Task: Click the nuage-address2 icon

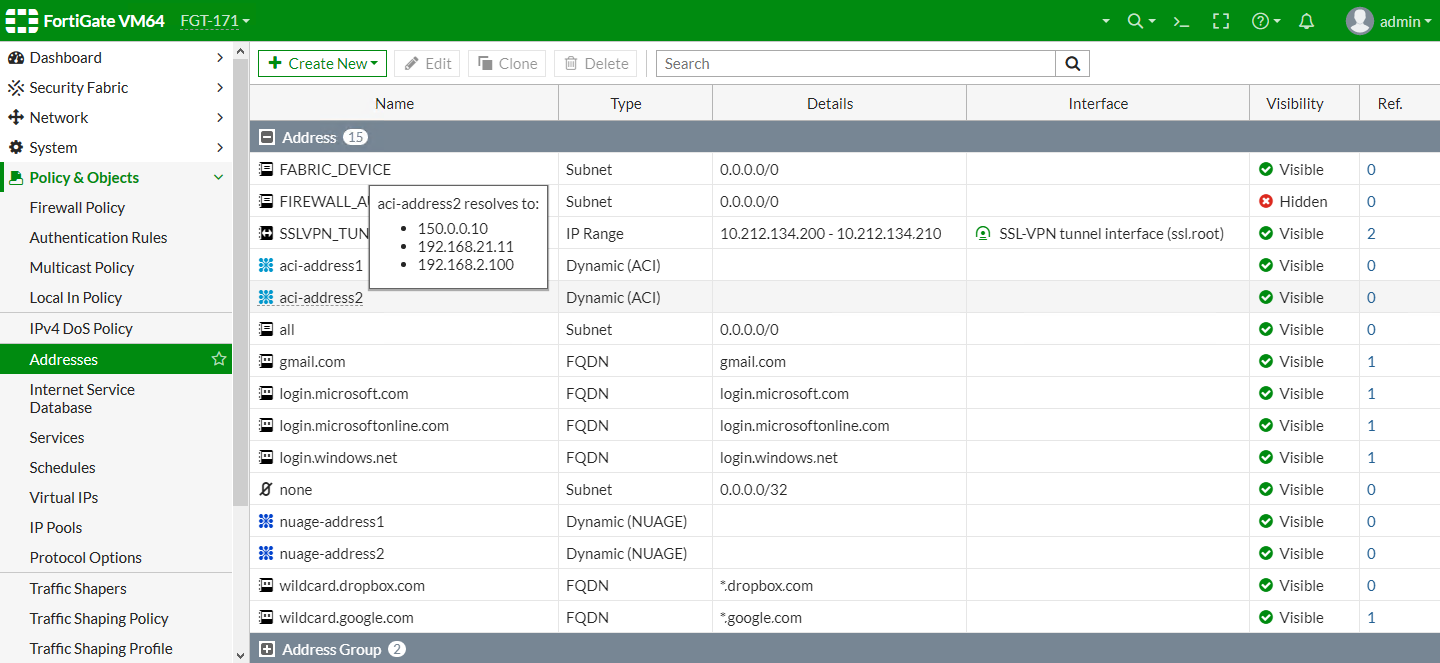Action: pyautogui.click(x=266, y=553)
